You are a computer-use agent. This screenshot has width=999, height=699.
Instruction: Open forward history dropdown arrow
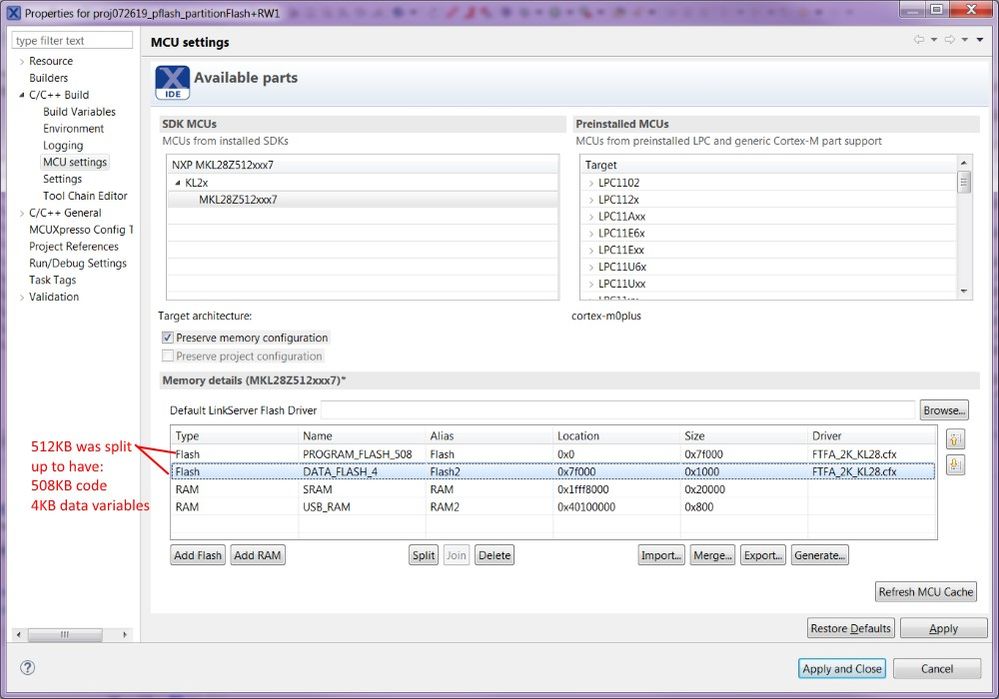tap(965, 40)
